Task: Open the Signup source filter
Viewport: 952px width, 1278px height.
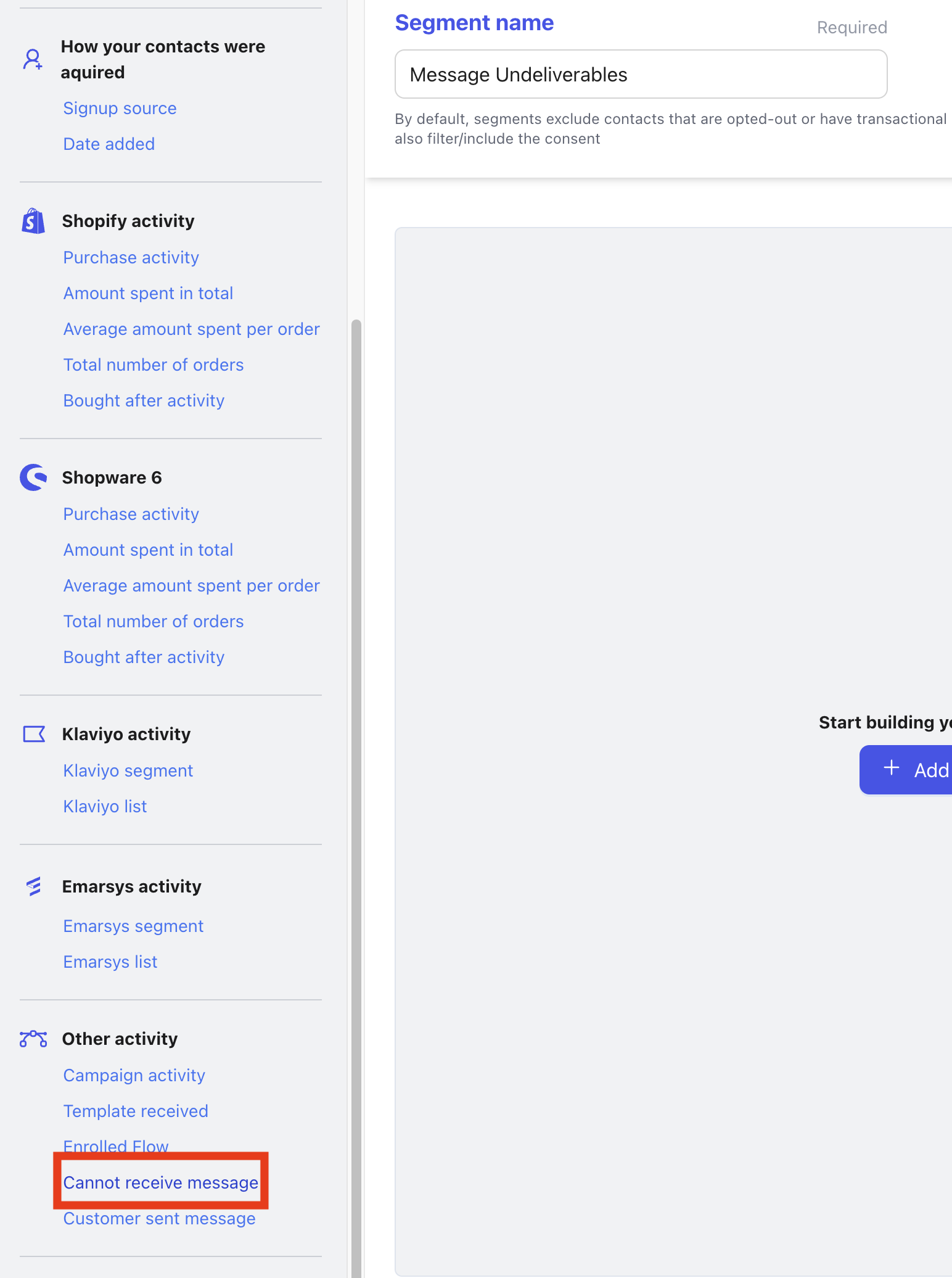Action: (120, 109)
